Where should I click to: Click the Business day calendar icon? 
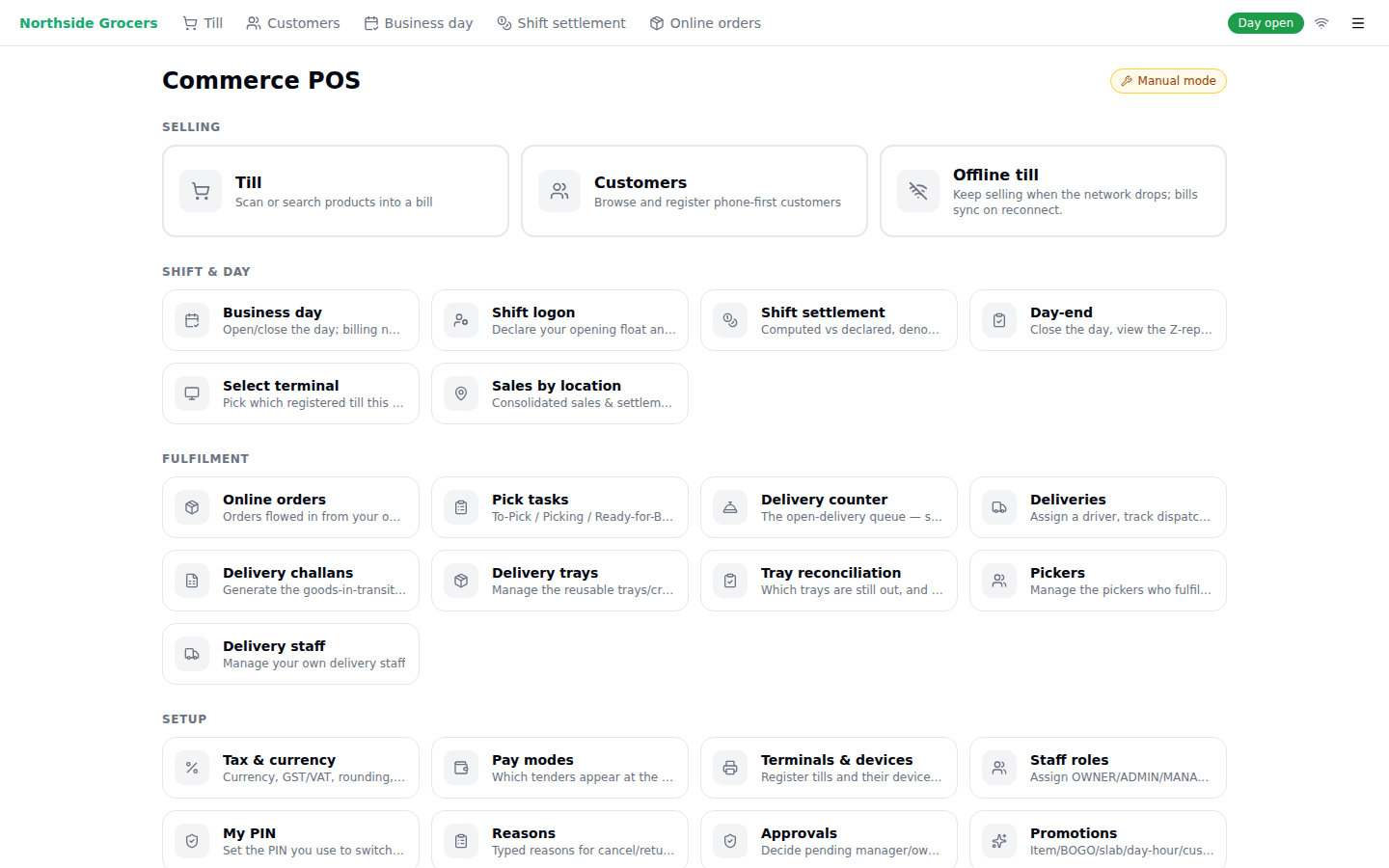coord(192,320)
